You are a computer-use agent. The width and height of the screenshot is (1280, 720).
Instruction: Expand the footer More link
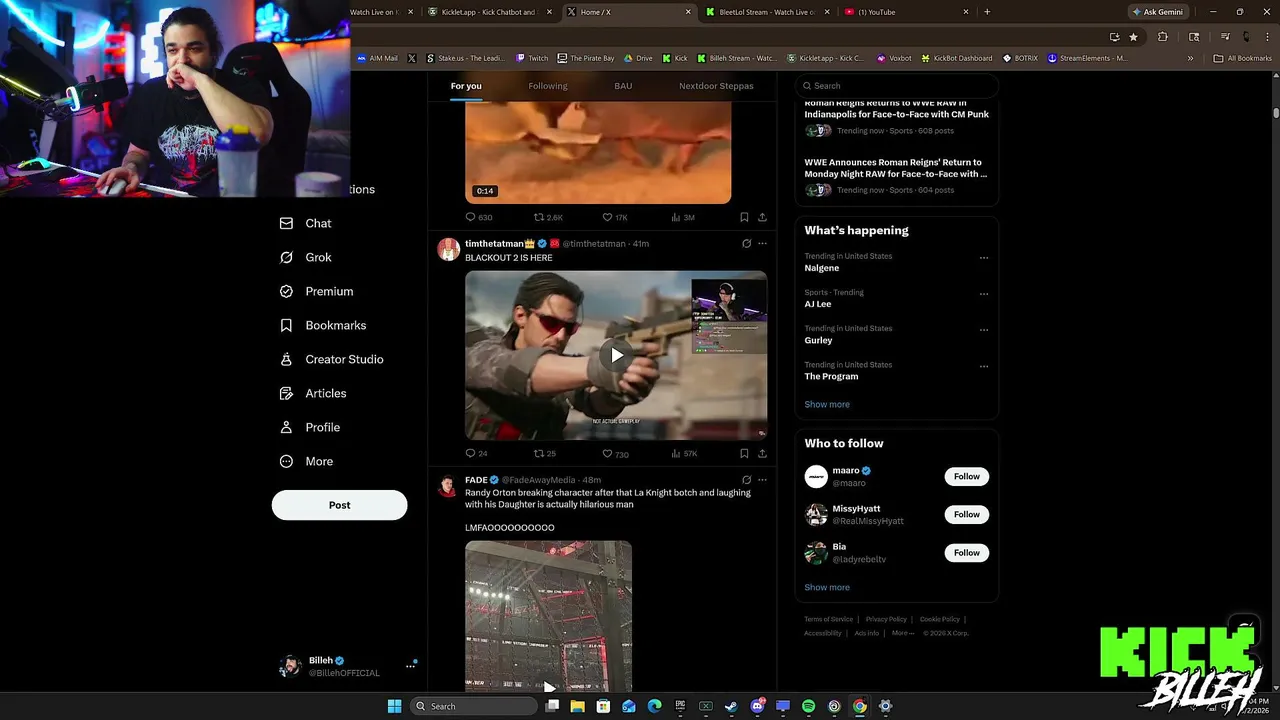(902, 633)
